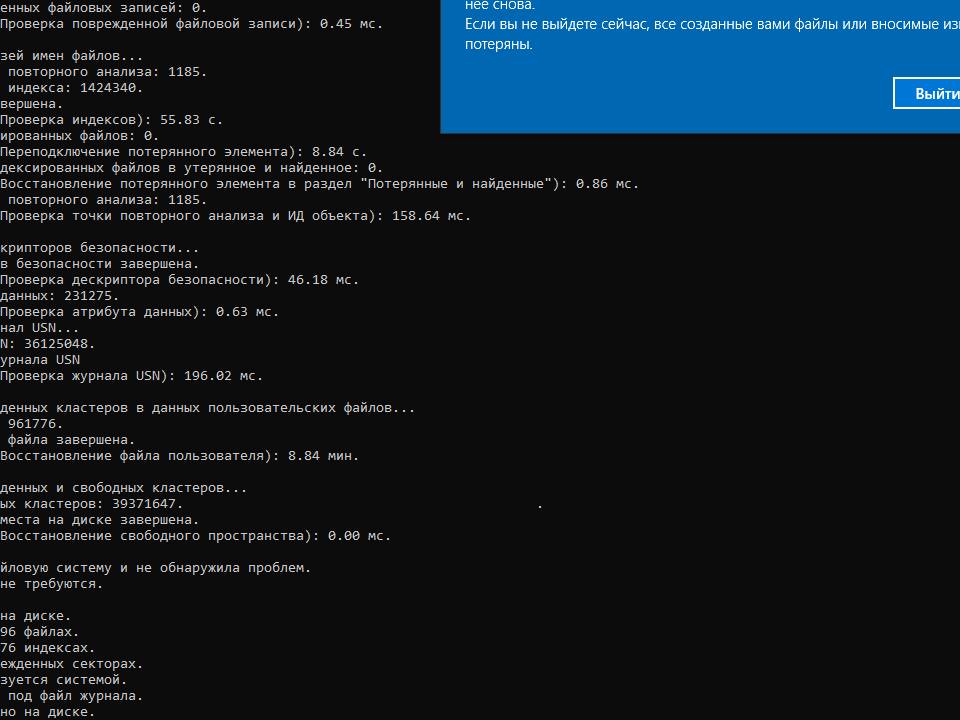Click line 'Проверка дескриптора безопасности): 46.18 мс.'
Viewport: 960px width, 720px height.
[x=179, y=280]
